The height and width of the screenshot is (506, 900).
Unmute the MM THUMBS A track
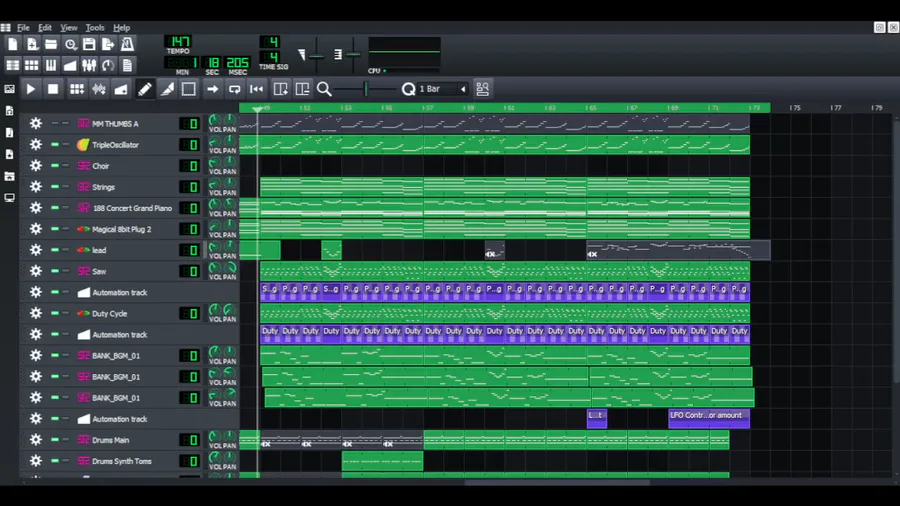pos(55,123)
